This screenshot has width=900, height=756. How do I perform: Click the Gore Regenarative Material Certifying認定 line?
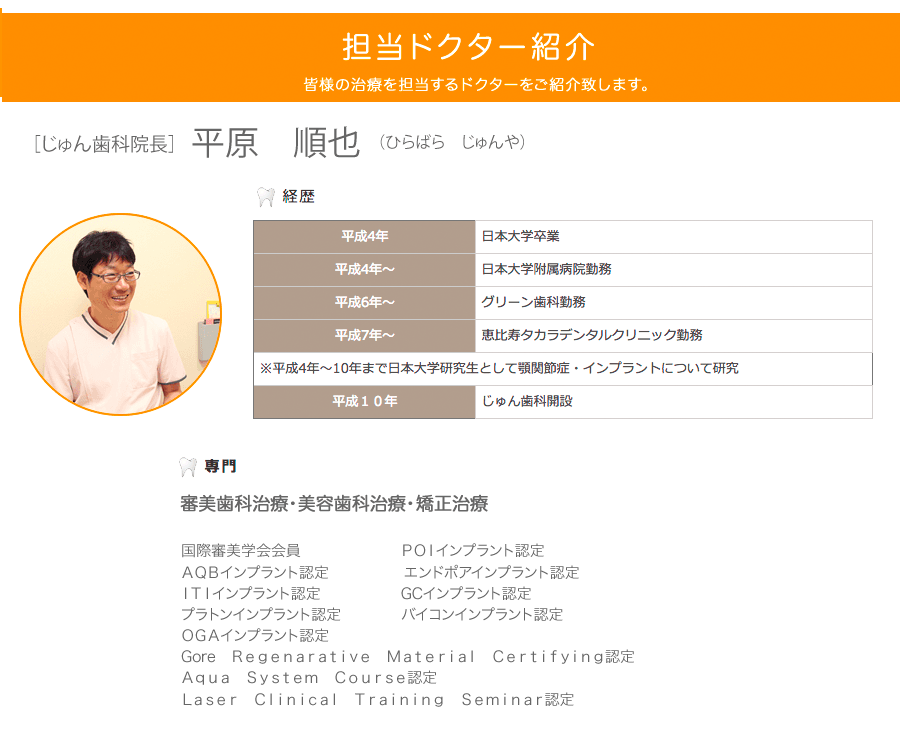[408, 657]
